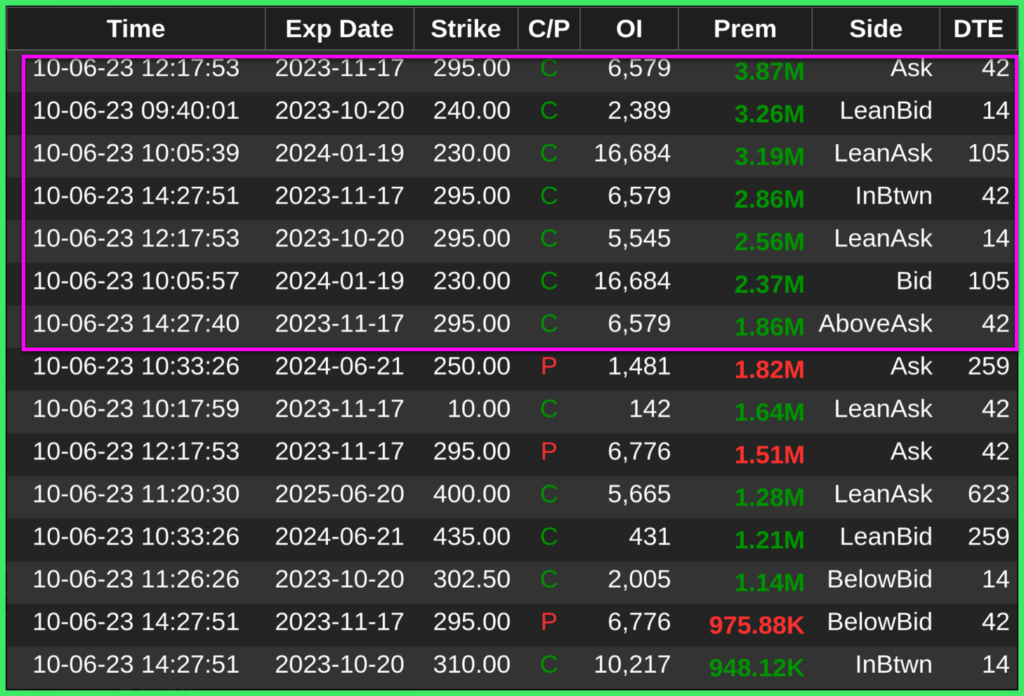Click time 10-06-23 10:05:39
This screenshot has height=696, width=1024.
tap(136, 153)
